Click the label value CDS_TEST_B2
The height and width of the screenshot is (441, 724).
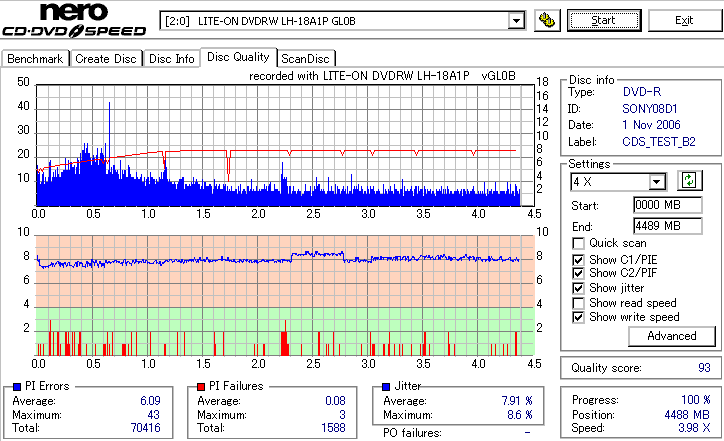pyautogui.click(x=659, y=142)
